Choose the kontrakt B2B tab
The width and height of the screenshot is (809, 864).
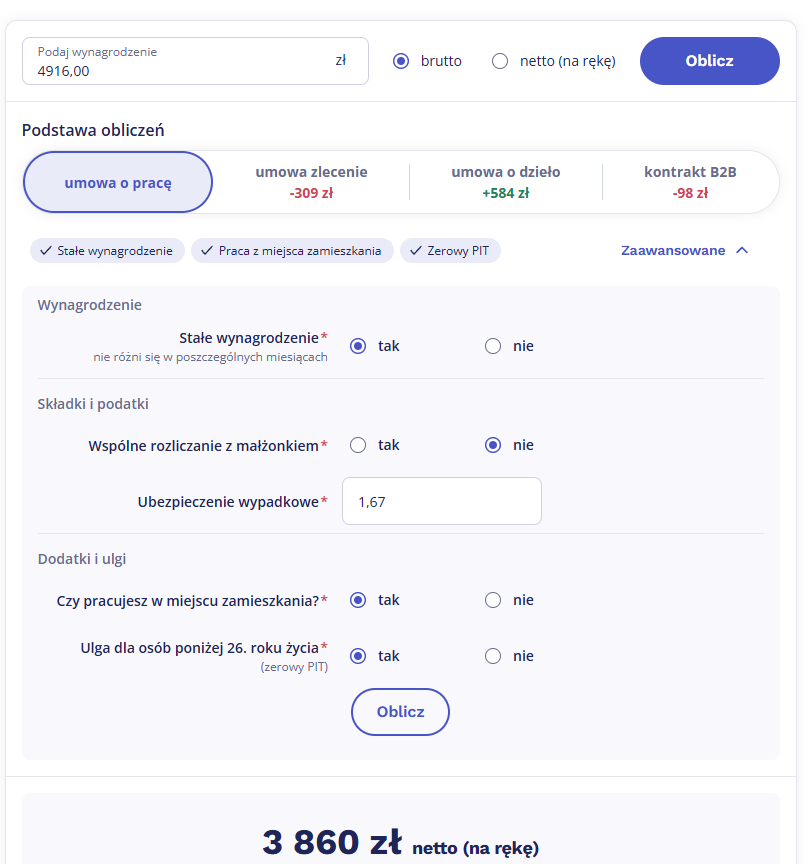pyautogui.click(x=690, y=182)
